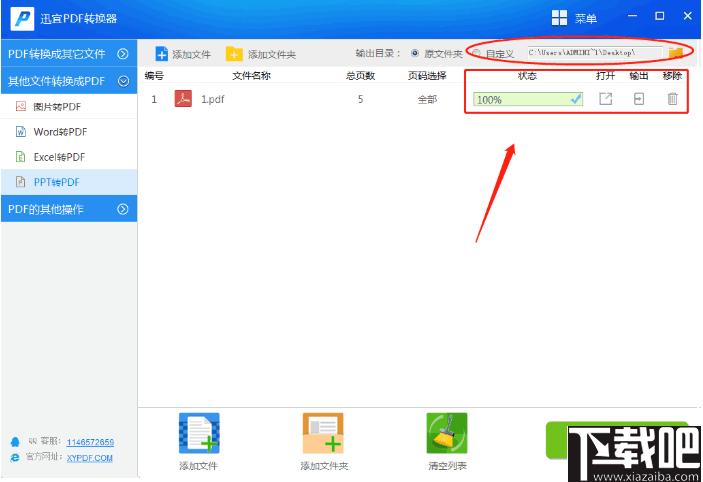Click the custom output path field
Screen dimensions: 703x482
pyautogui.click(x=595, y=53)
